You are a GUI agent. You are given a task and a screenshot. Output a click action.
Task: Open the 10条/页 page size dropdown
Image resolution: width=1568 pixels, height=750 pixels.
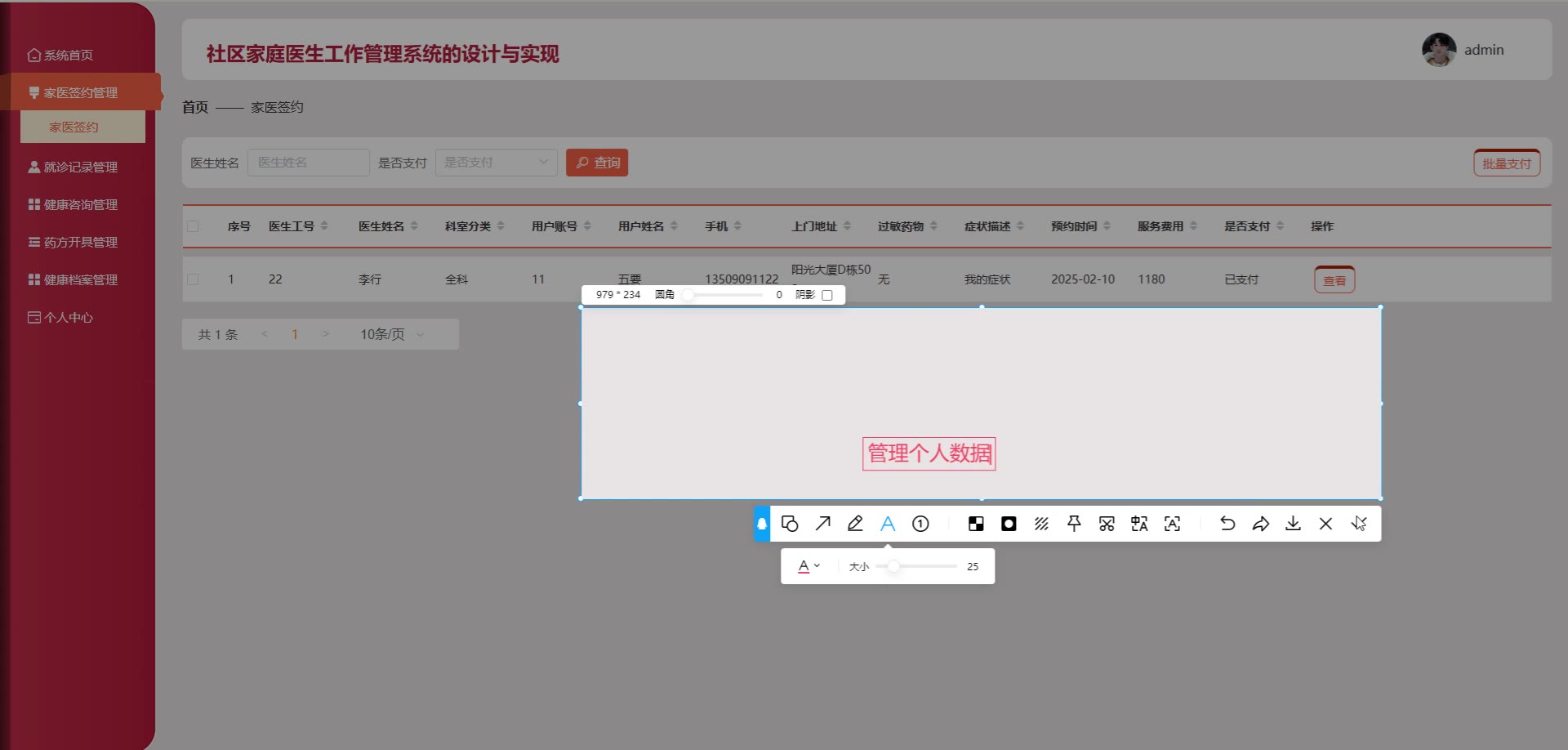point(393,334)
